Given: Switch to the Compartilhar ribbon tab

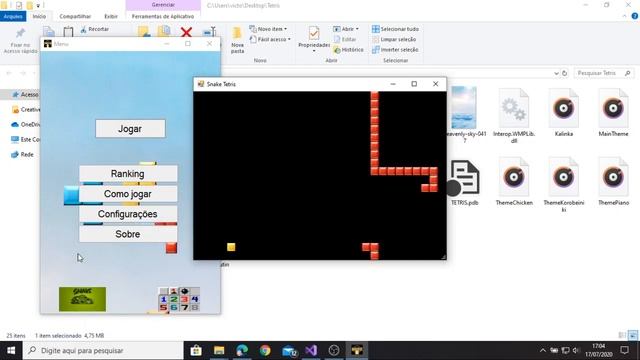Looking at the screenshot, I should [75, 16].
